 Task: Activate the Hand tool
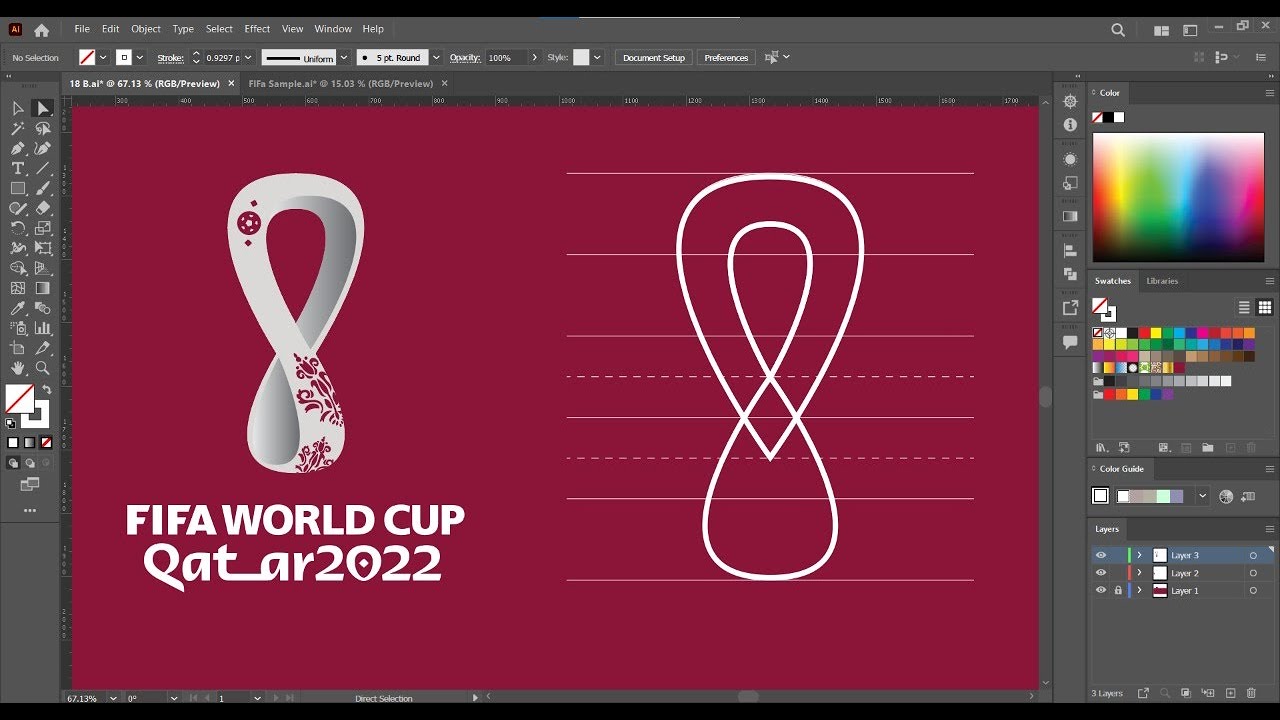[x=18, y=368]
